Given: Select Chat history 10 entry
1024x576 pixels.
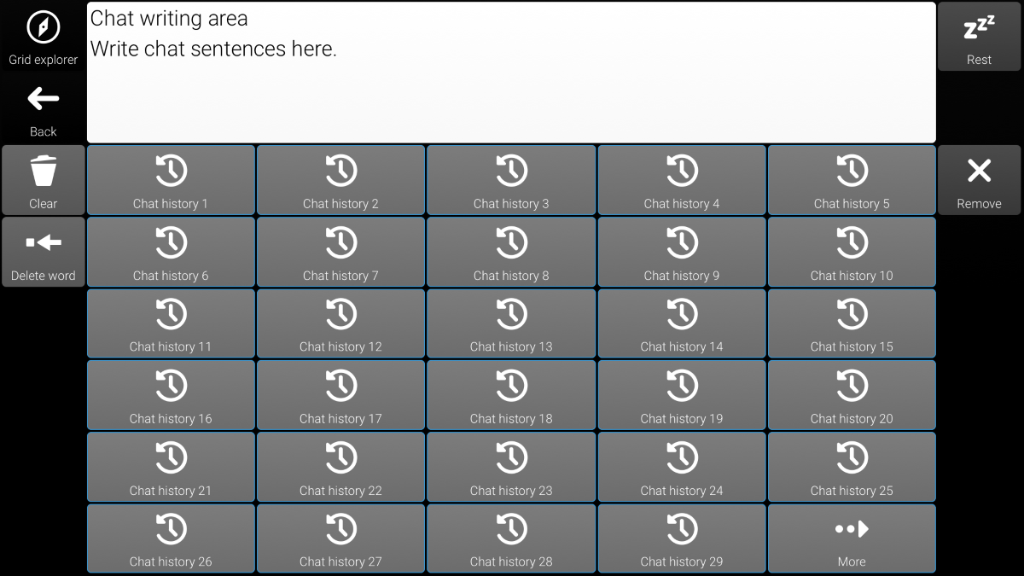Looking at the screenshot, I should [851, 252].
